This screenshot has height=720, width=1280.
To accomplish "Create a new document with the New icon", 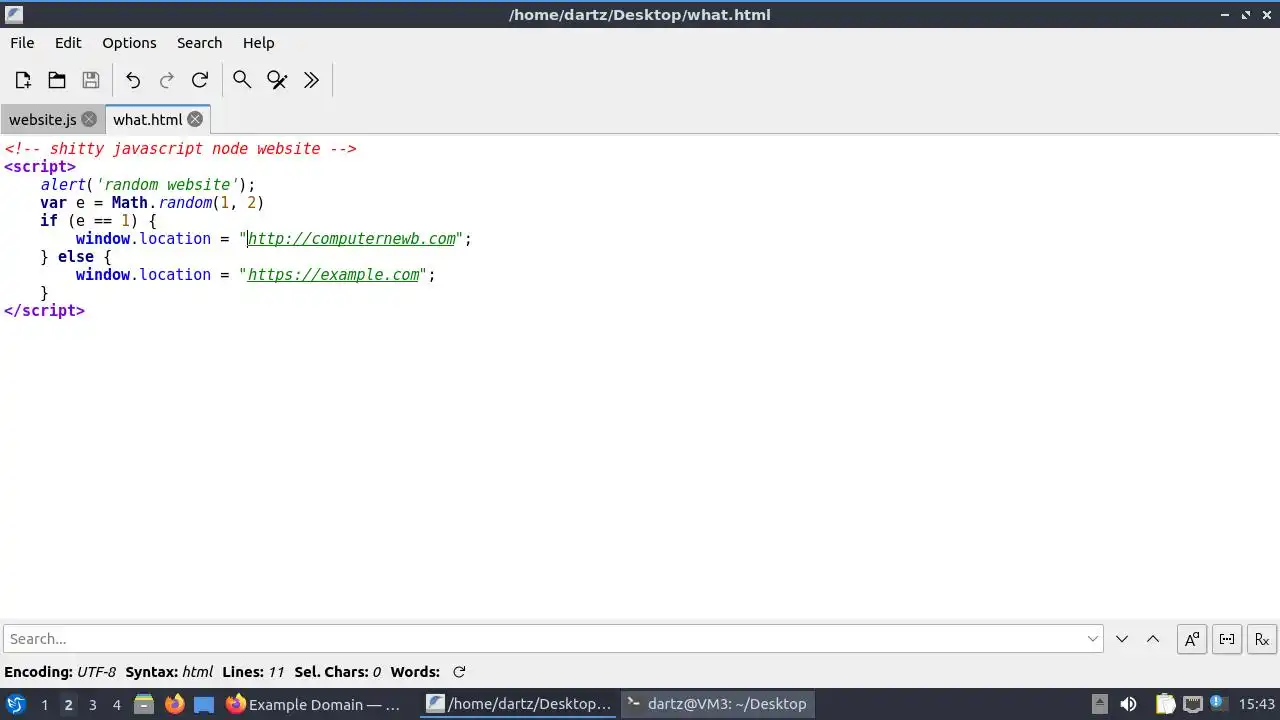I will (23, 80).
